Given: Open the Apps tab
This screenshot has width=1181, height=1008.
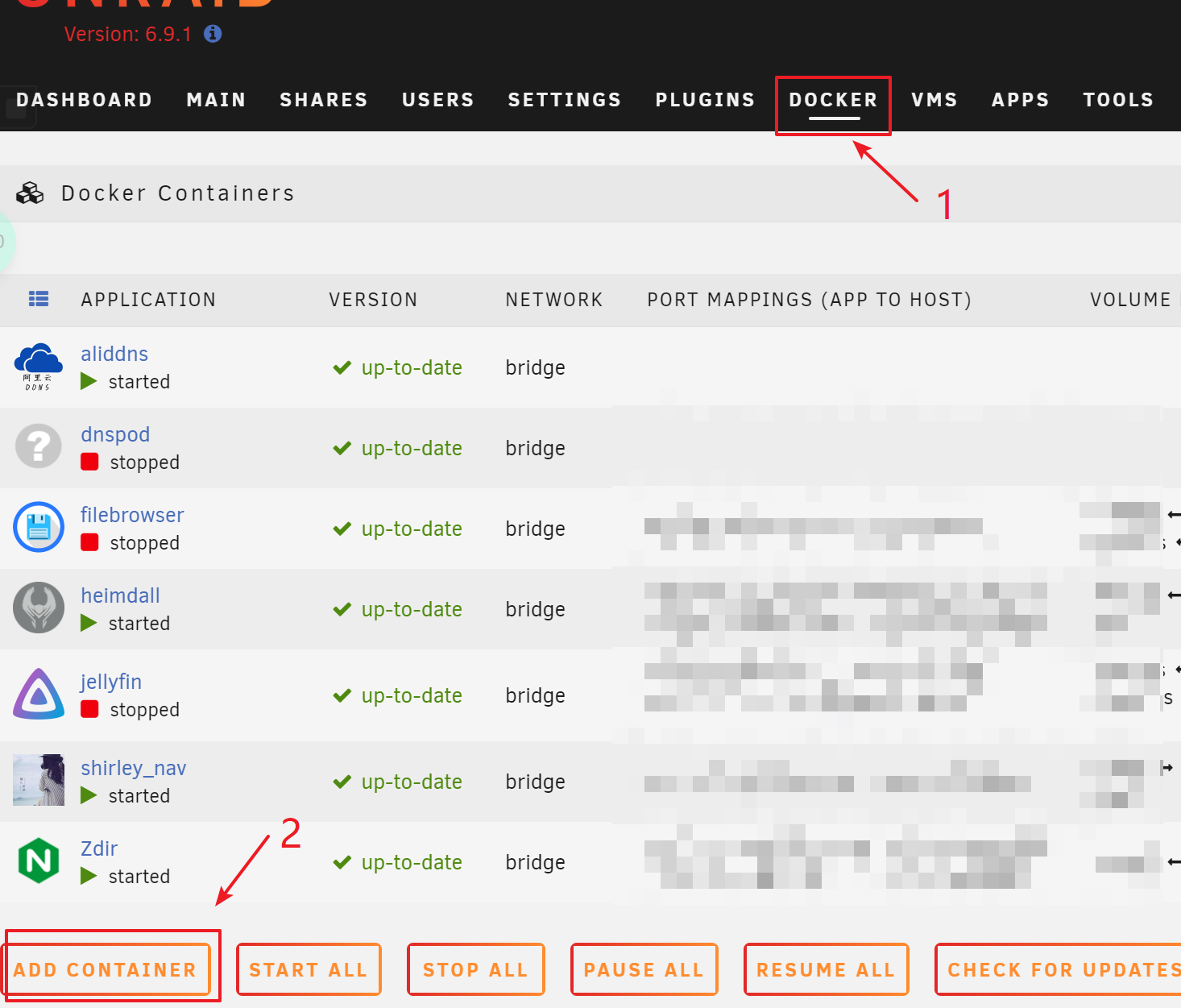Looking at the screenshot, I should pyautogui.click(x=1021, y=100).
